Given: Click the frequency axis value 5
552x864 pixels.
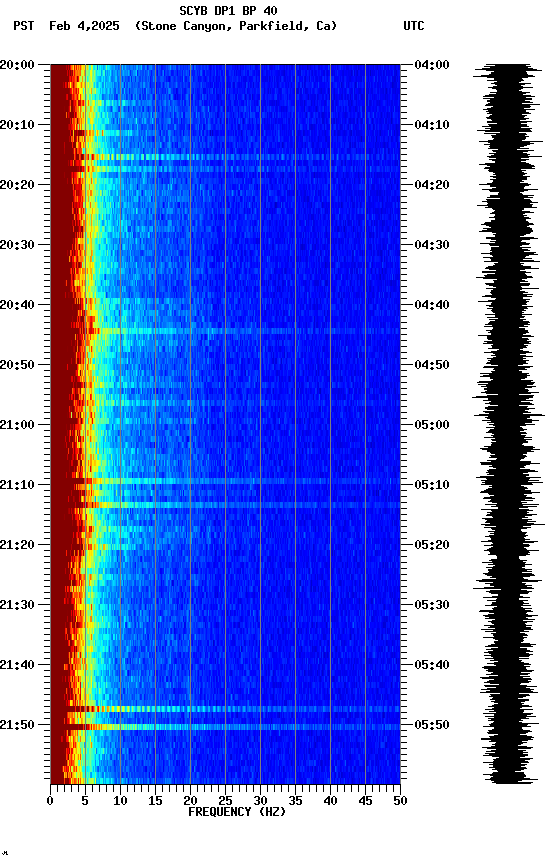Looking at the screenshot, I should 85,801.
